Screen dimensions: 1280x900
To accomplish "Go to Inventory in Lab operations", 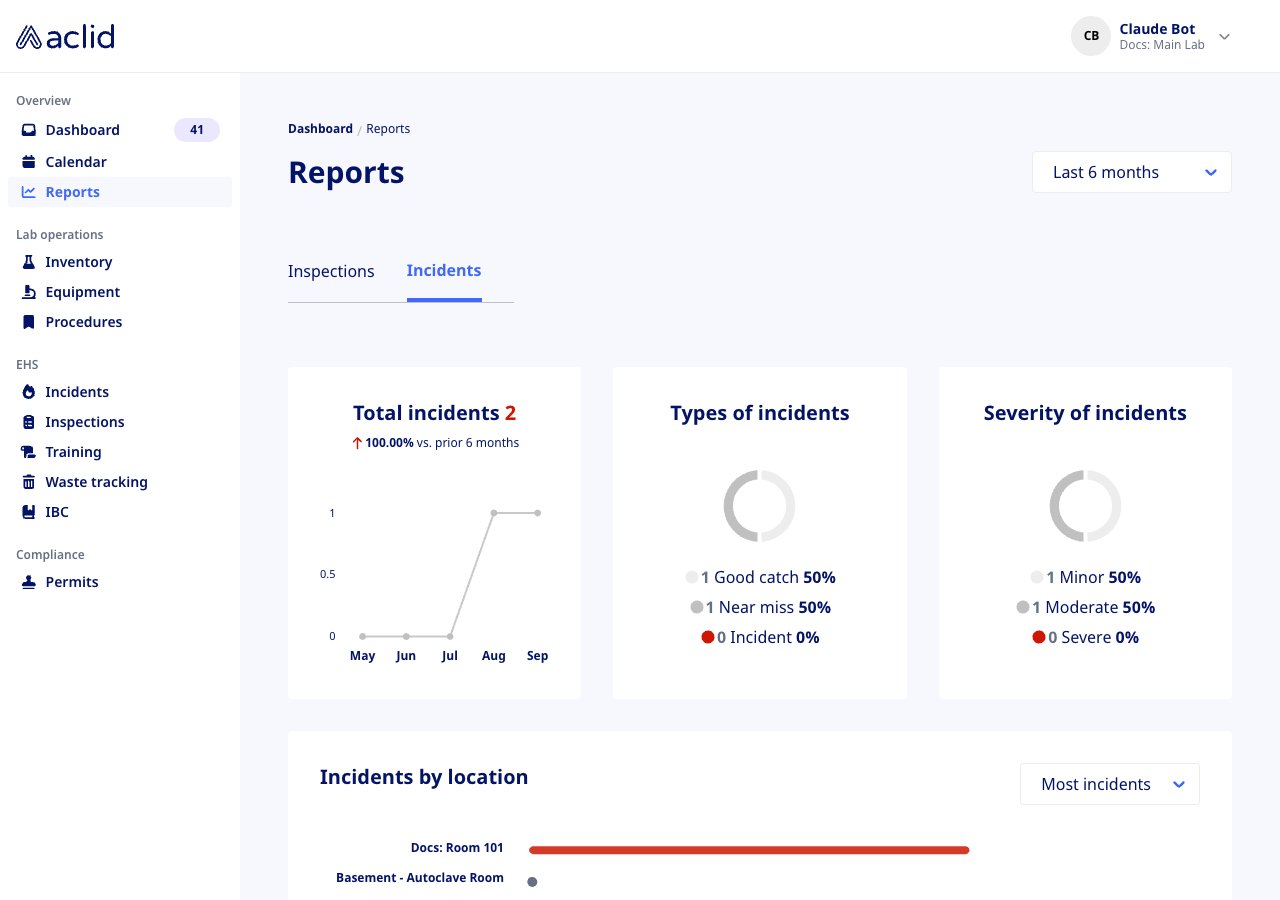I will (x=79, y=262).
